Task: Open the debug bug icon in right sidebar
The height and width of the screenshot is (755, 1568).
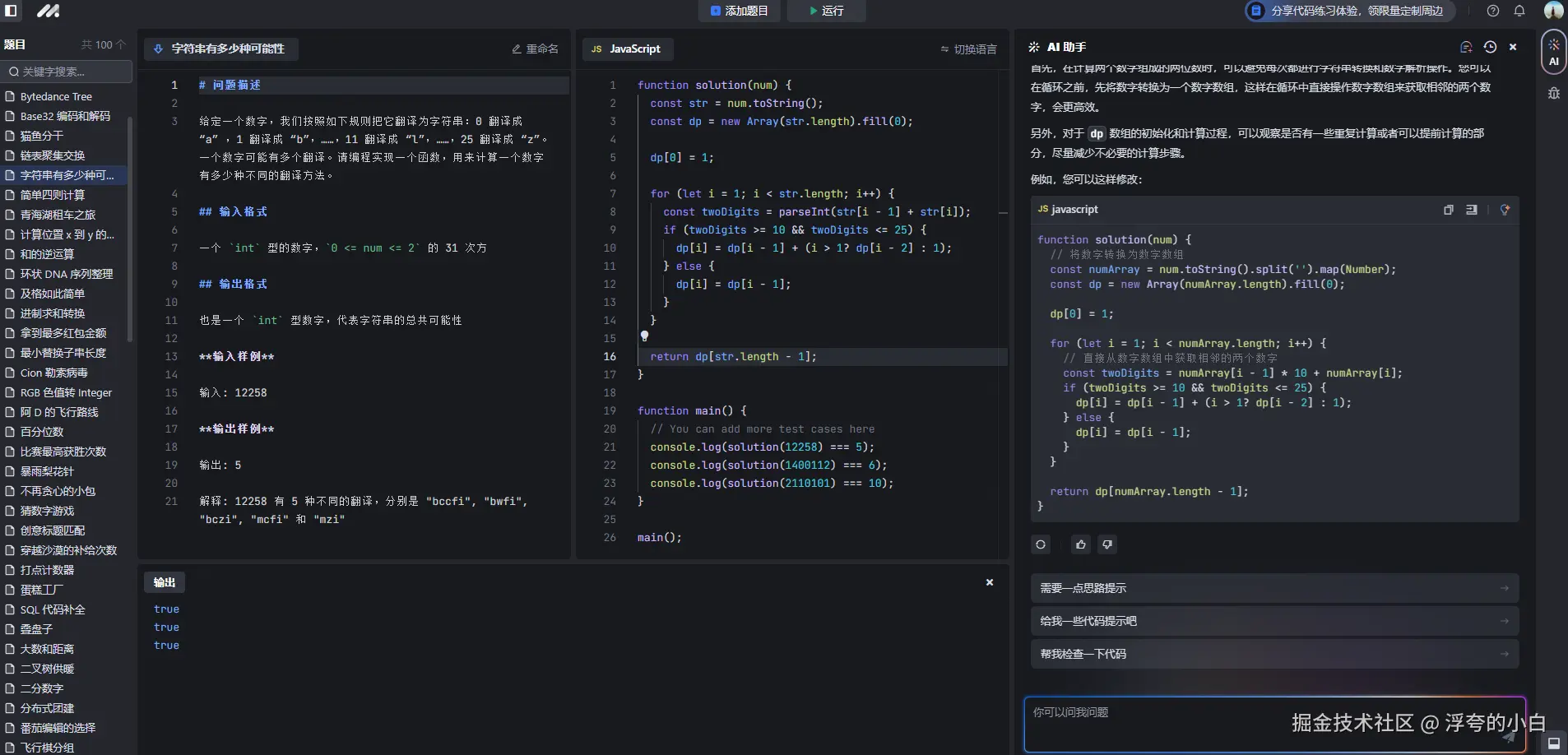Action: 1553,93
